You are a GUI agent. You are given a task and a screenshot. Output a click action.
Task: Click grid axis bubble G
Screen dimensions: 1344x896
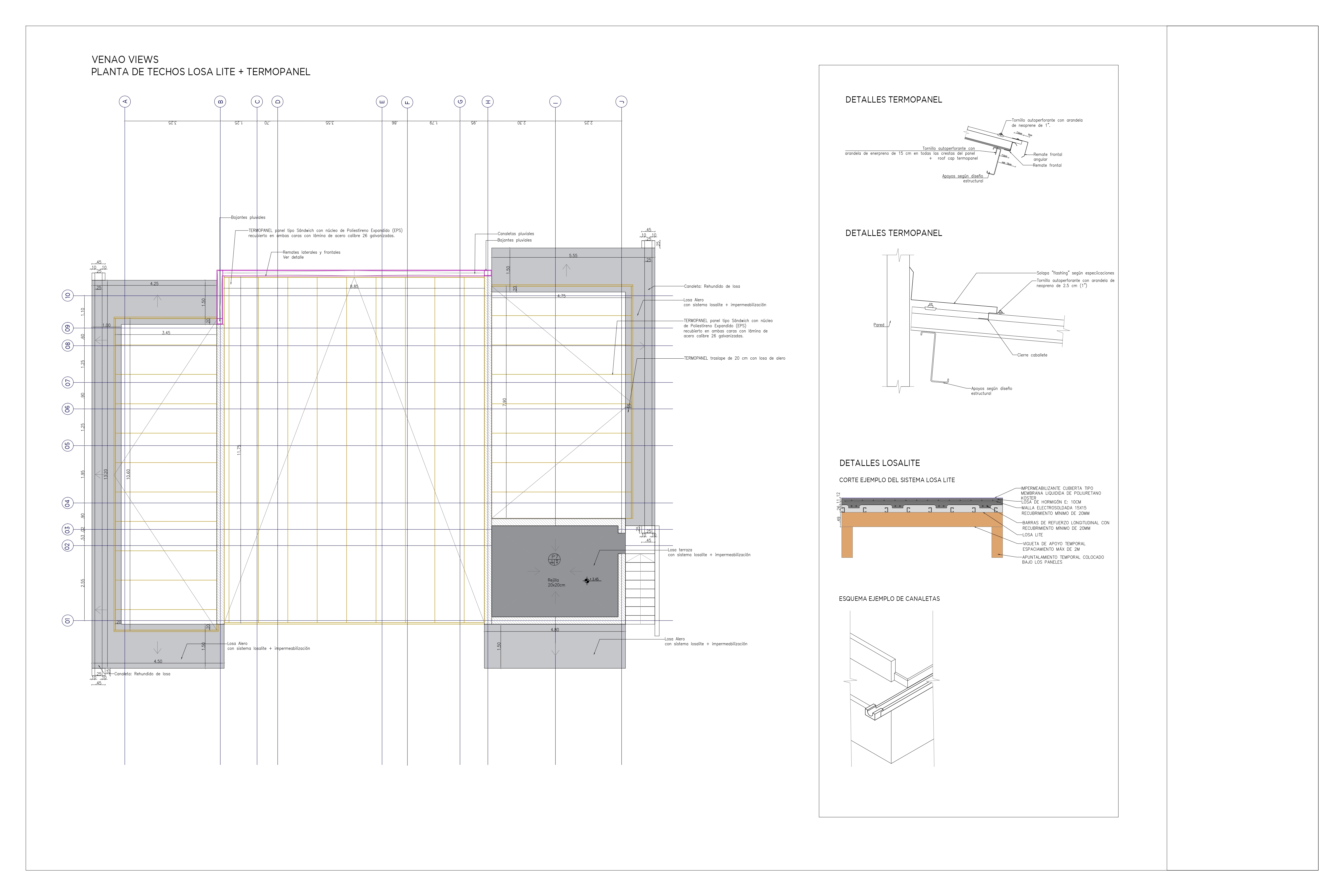(x=460, y=102)
